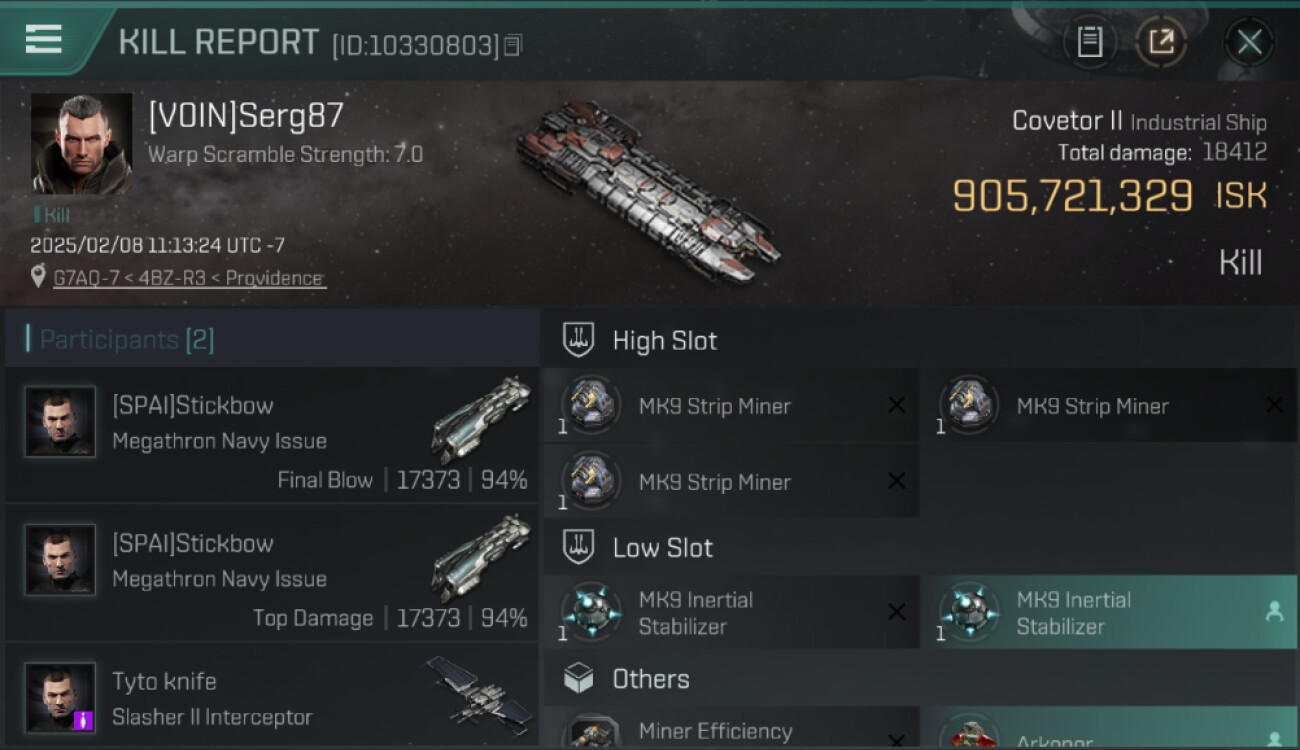Image resolution: width=1300 pixels, height=750 pixels.
Task: Click Megathron Navy Issue ship icon, Final Blow
Action: 482,419
